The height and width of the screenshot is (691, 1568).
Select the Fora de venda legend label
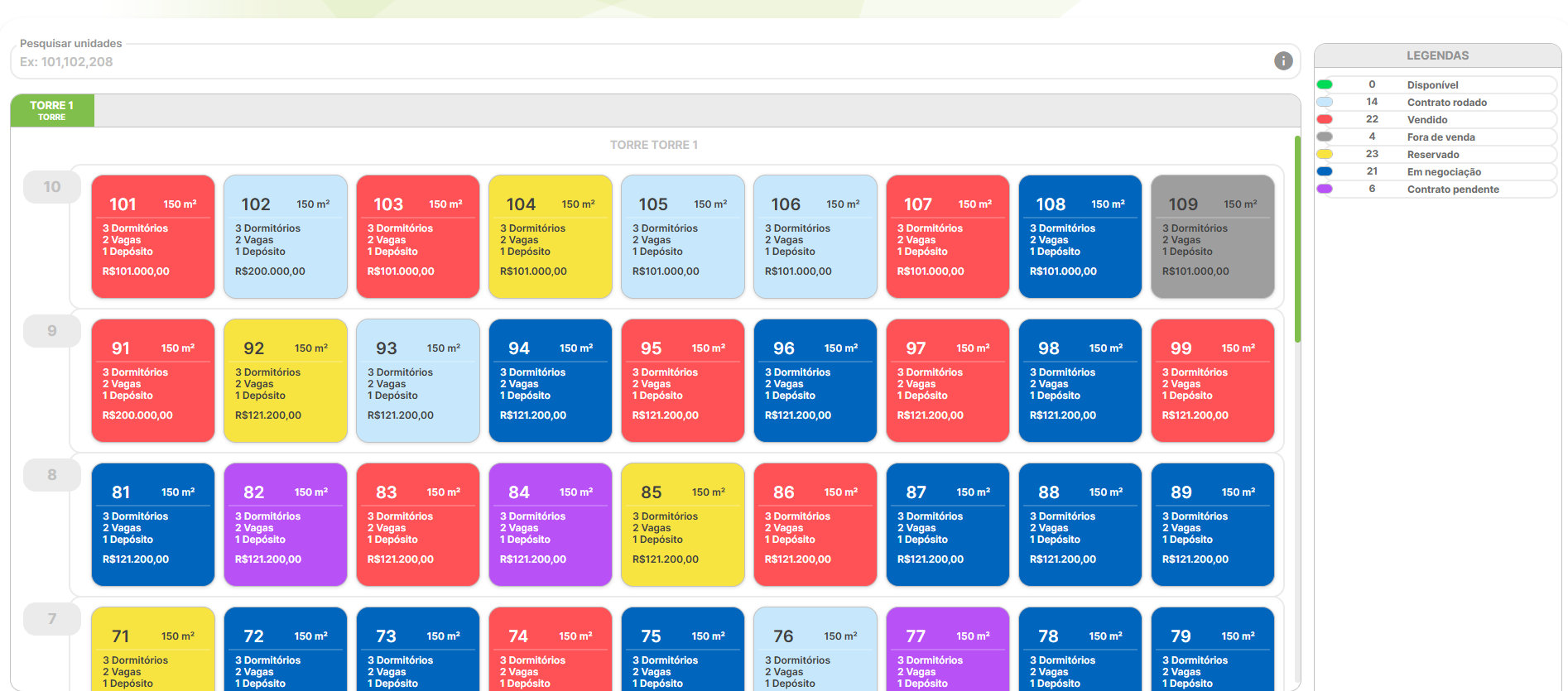coord(1441,137)
